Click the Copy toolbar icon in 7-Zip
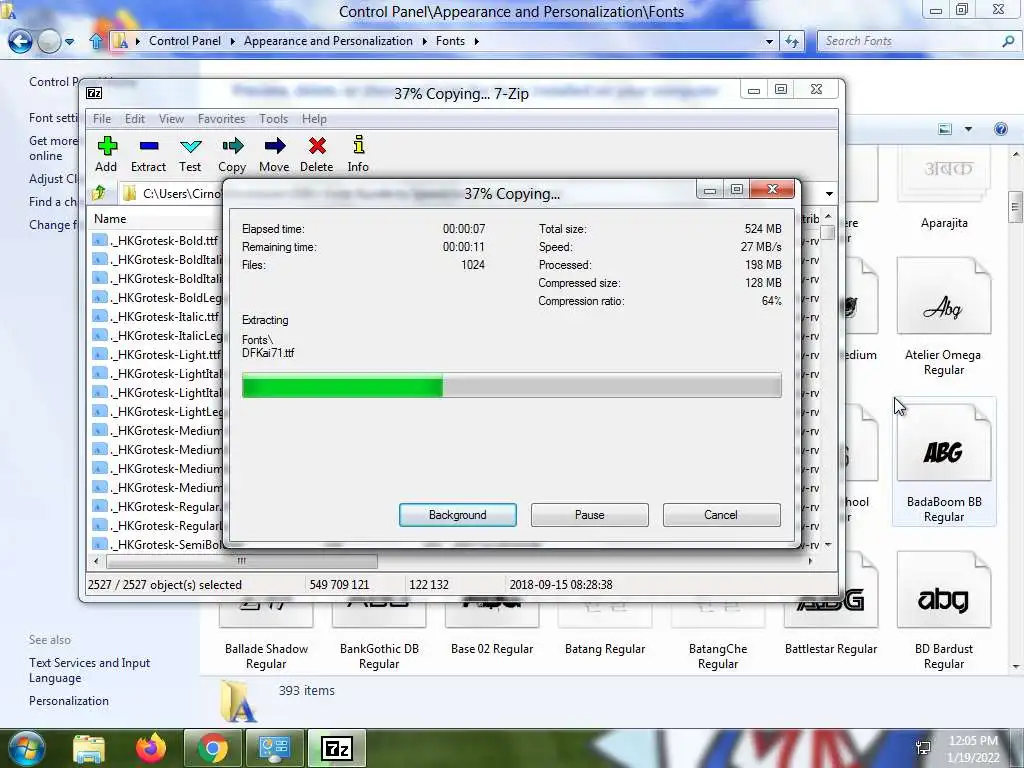 tap(232, 154)
